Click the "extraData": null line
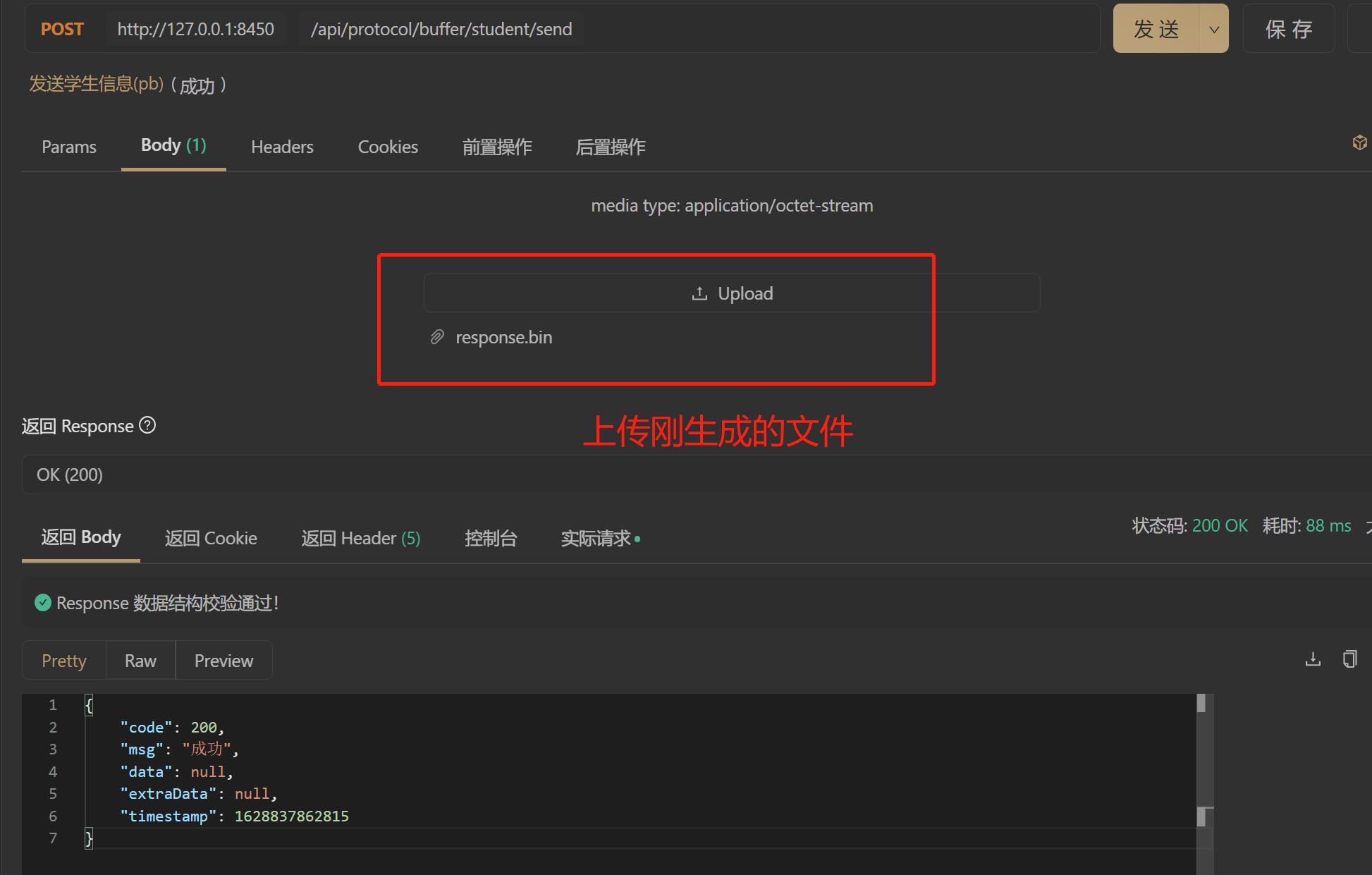 pyautogui.click(x=199, y=793)
